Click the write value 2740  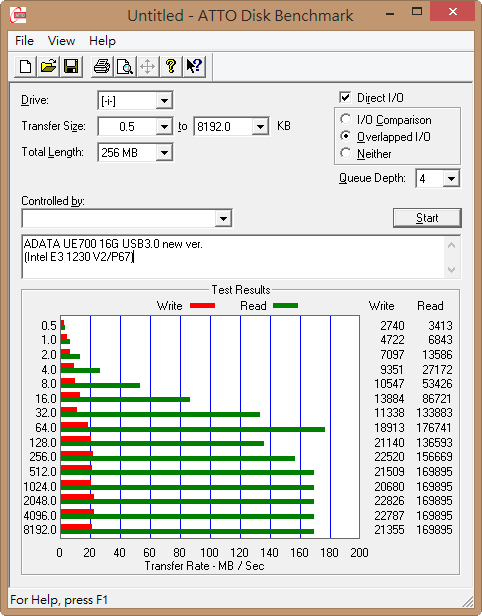392,326
